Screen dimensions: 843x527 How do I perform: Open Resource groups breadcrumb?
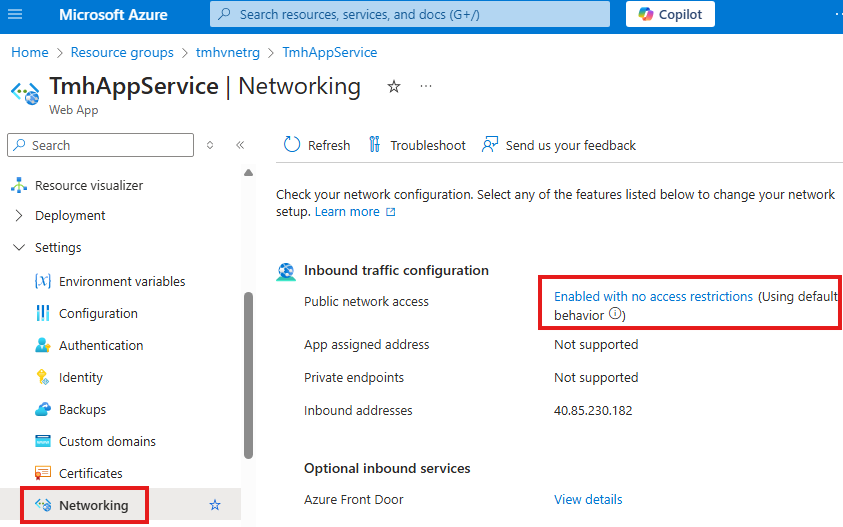click(122, 52)
